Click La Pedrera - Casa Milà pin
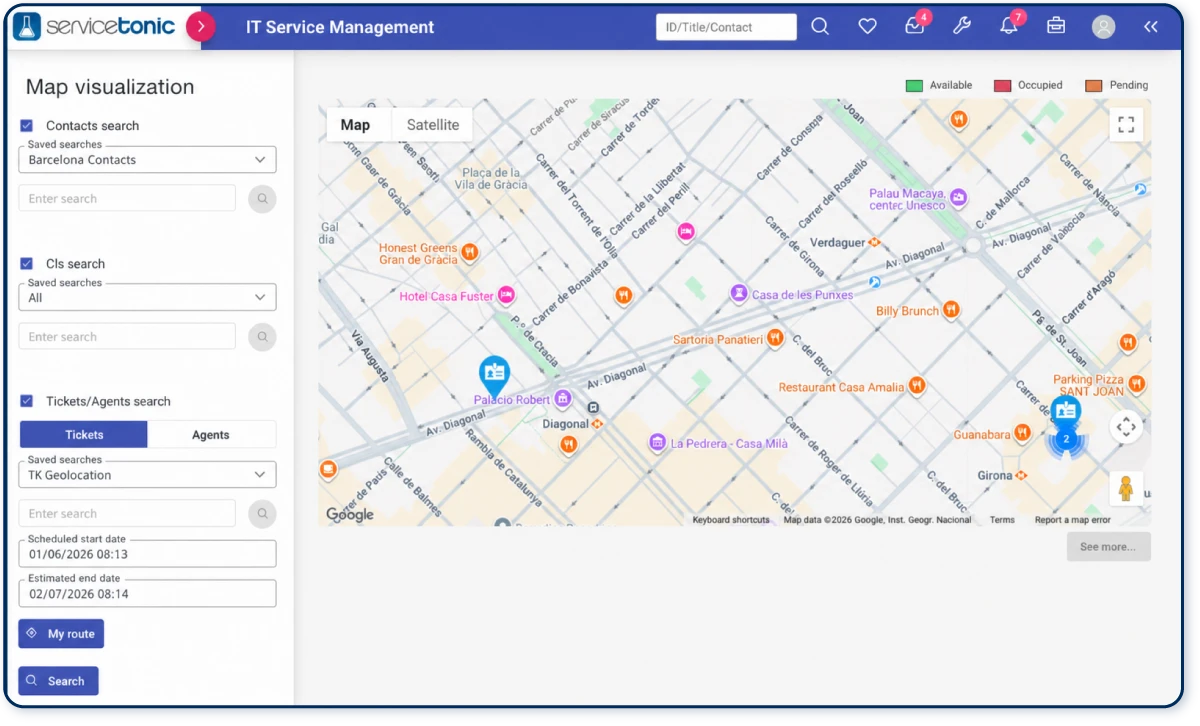Screen dimensions: 1200x726 (x=657, y=442)
